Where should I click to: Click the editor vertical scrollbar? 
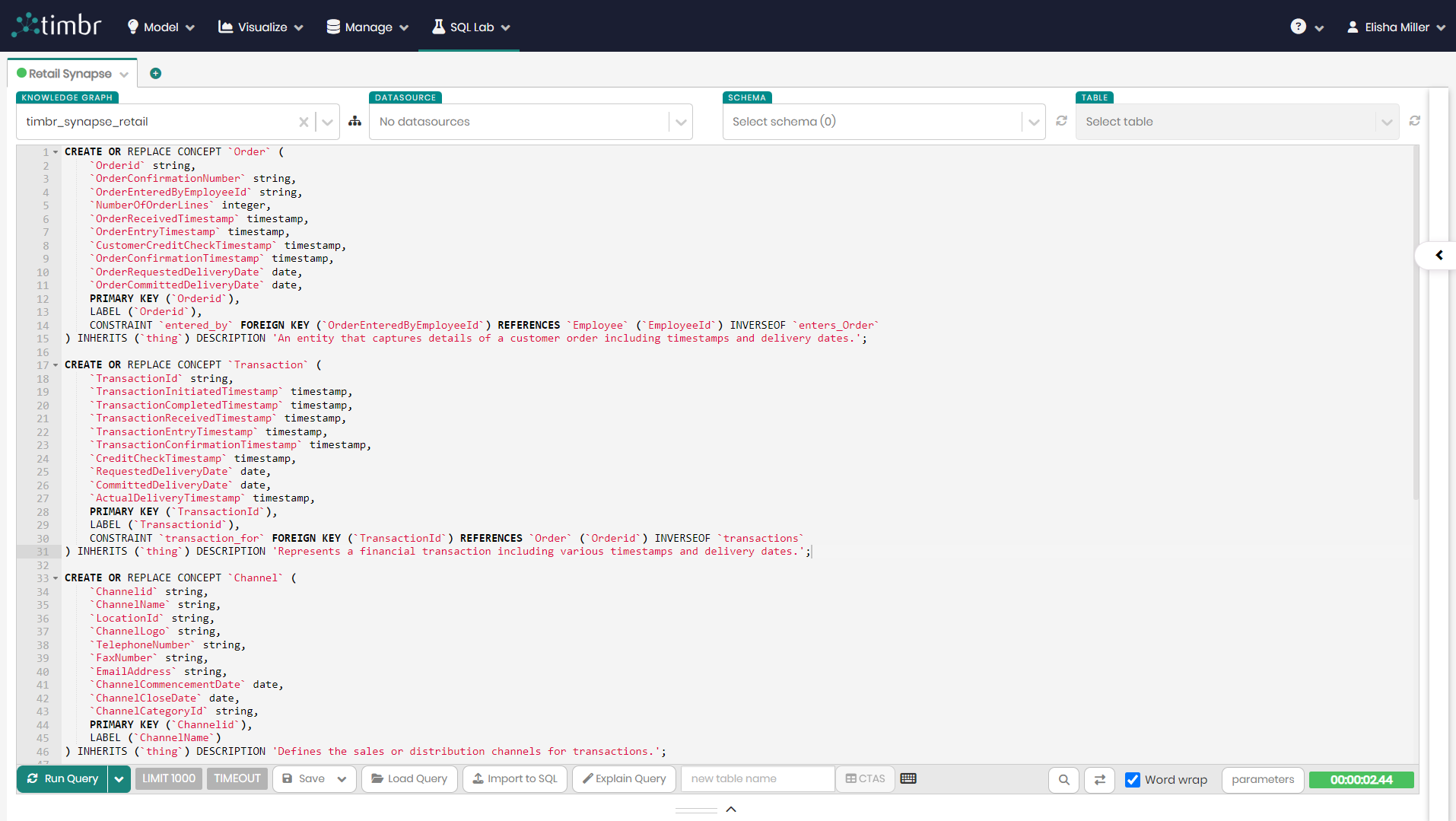click(1416, 323)
